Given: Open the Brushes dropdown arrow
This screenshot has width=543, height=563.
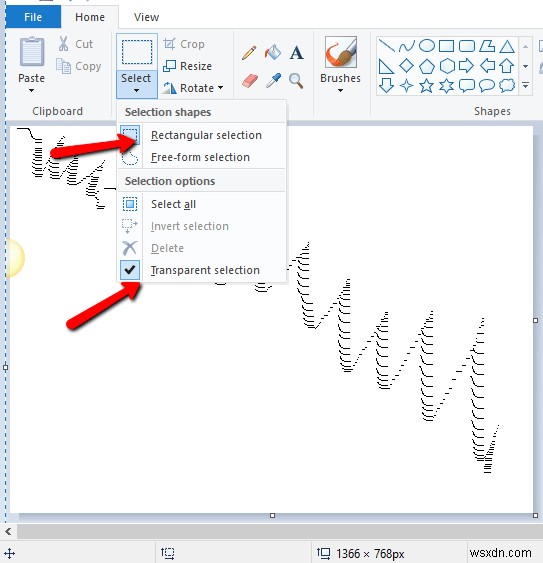Looking at the screenshot, I should [x=340, y=90].
